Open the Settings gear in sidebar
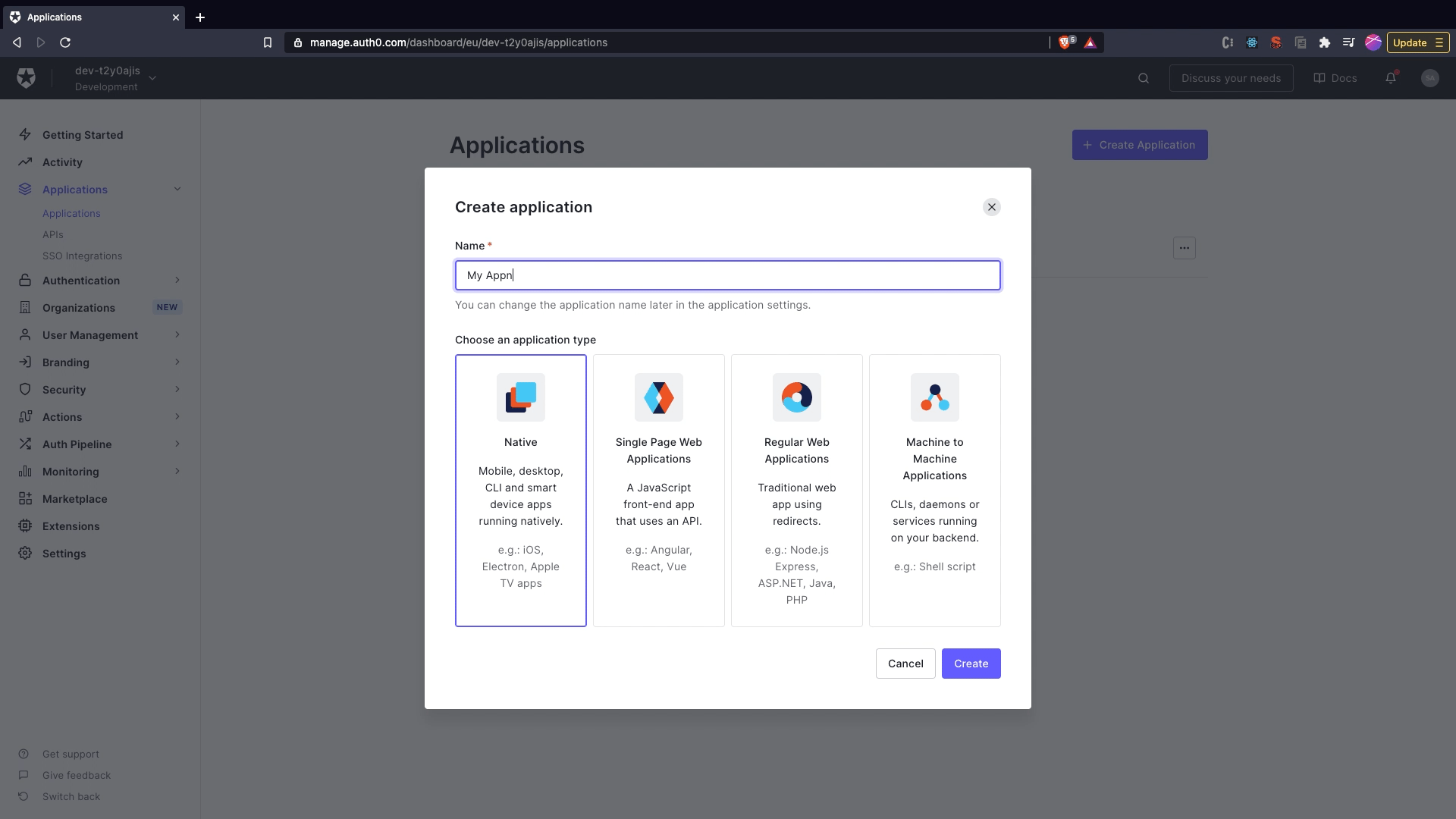 25,554
